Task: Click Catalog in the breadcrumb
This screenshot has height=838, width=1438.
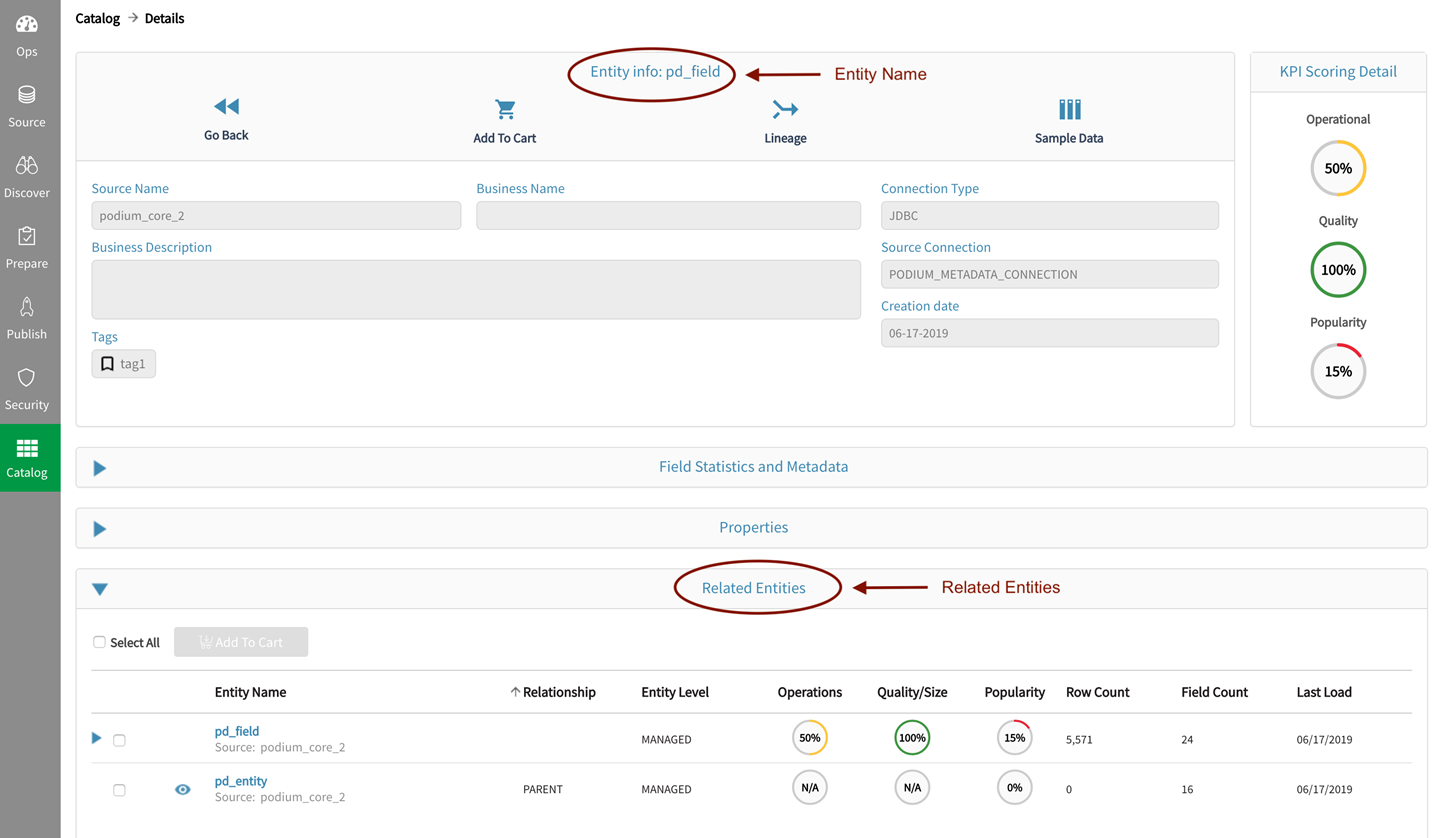Action: tap(97, 18)
